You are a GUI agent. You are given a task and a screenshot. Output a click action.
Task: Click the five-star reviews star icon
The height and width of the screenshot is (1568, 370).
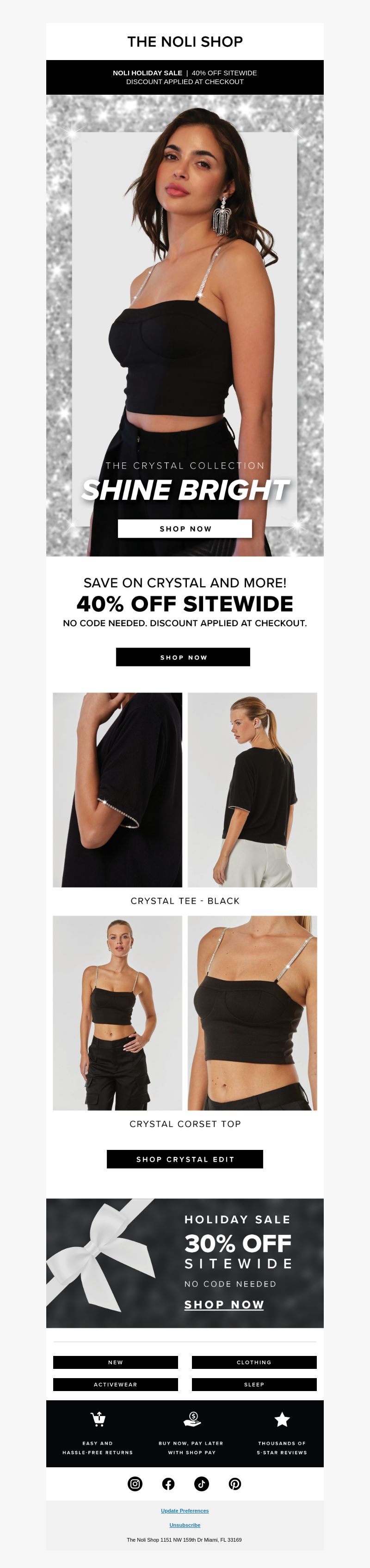click(282, 1420)
